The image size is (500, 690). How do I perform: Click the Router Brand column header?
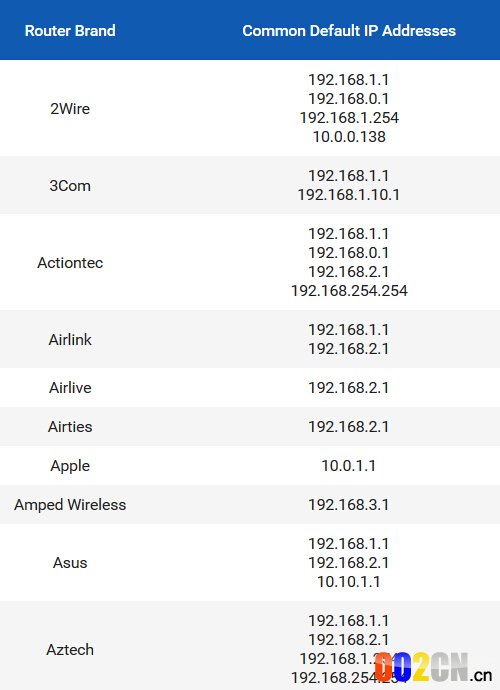coord(70,30)
